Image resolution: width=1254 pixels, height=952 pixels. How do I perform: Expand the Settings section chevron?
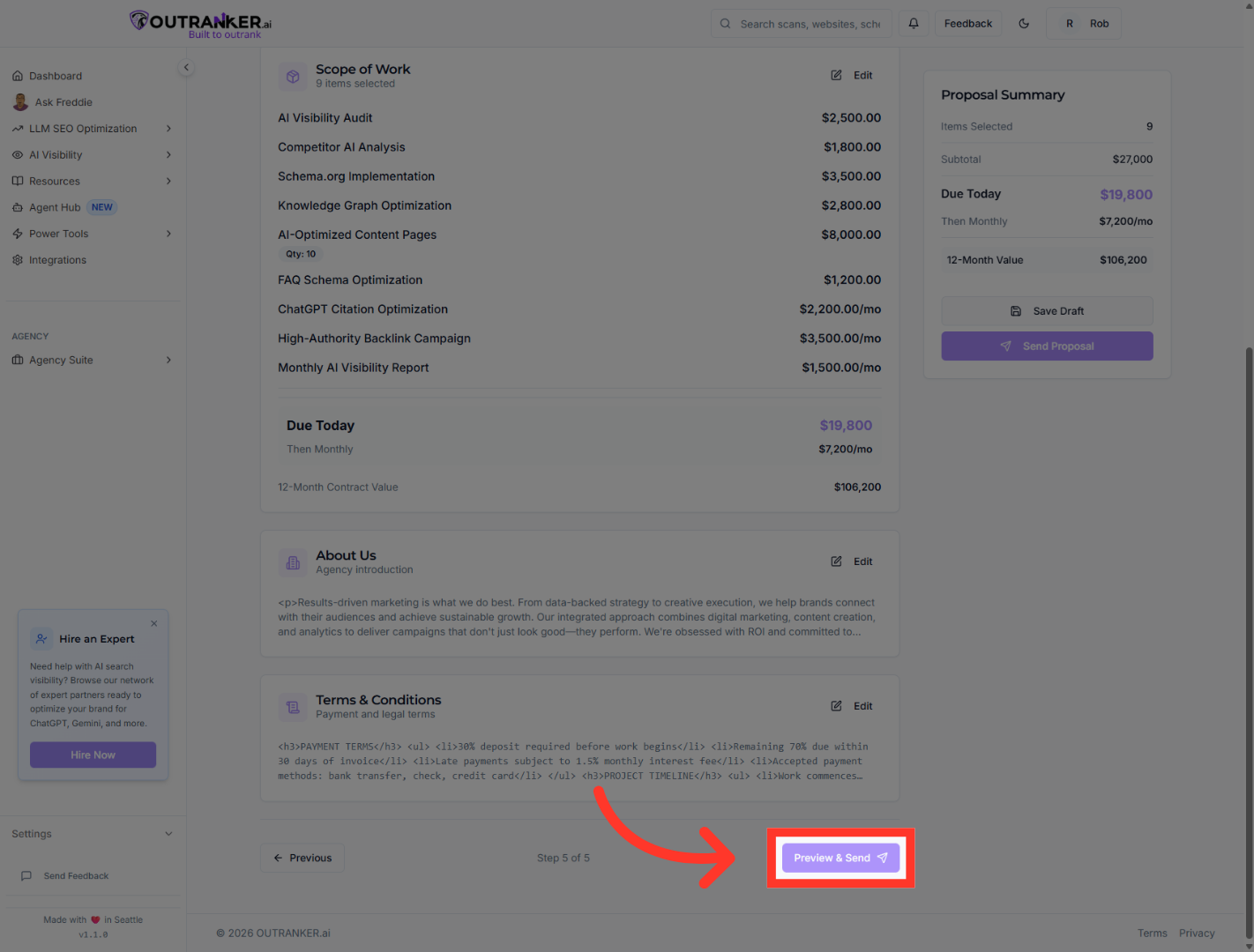point(168,834)
